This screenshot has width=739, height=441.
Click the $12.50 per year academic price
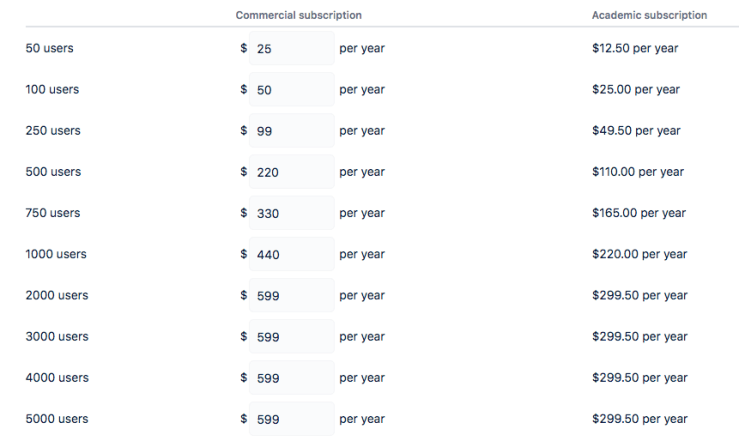point(635,48)
